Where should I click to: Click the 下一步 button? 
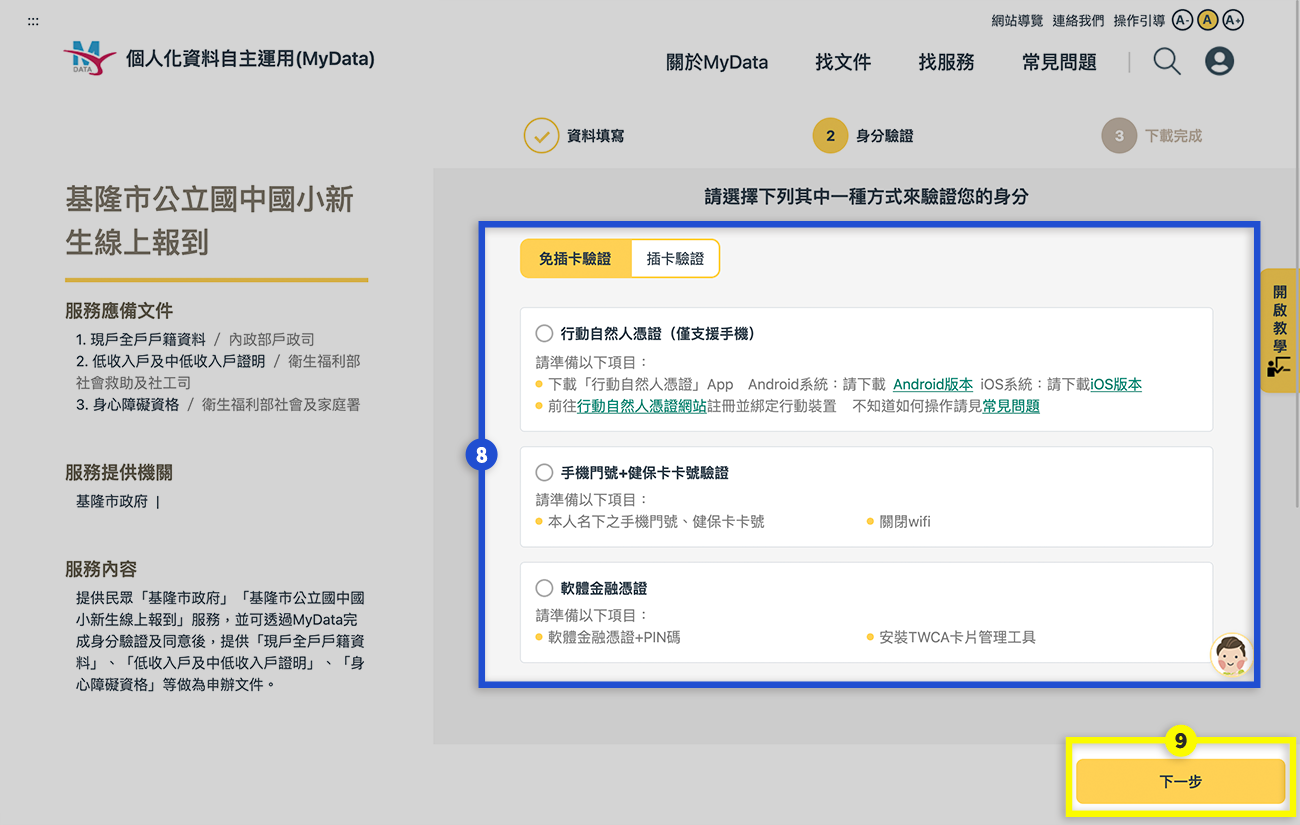[1180, 781]
